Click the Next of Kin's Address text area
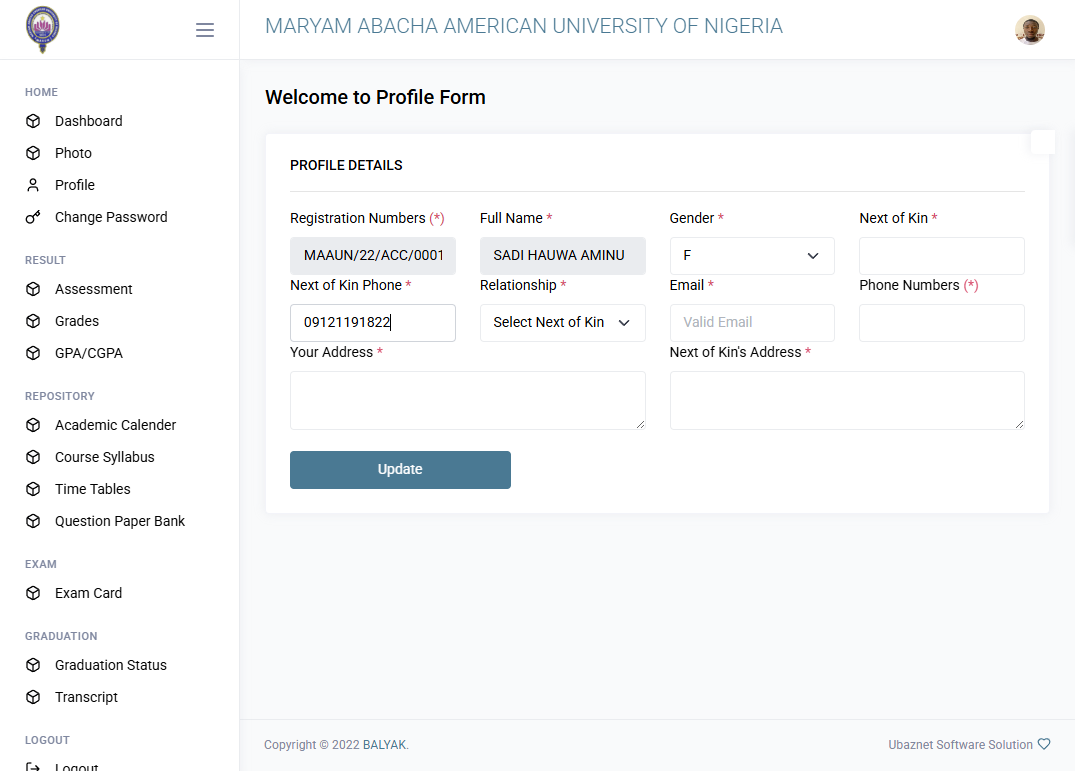The width and height of the screenshot is (1075, 771). coord(847,400)
